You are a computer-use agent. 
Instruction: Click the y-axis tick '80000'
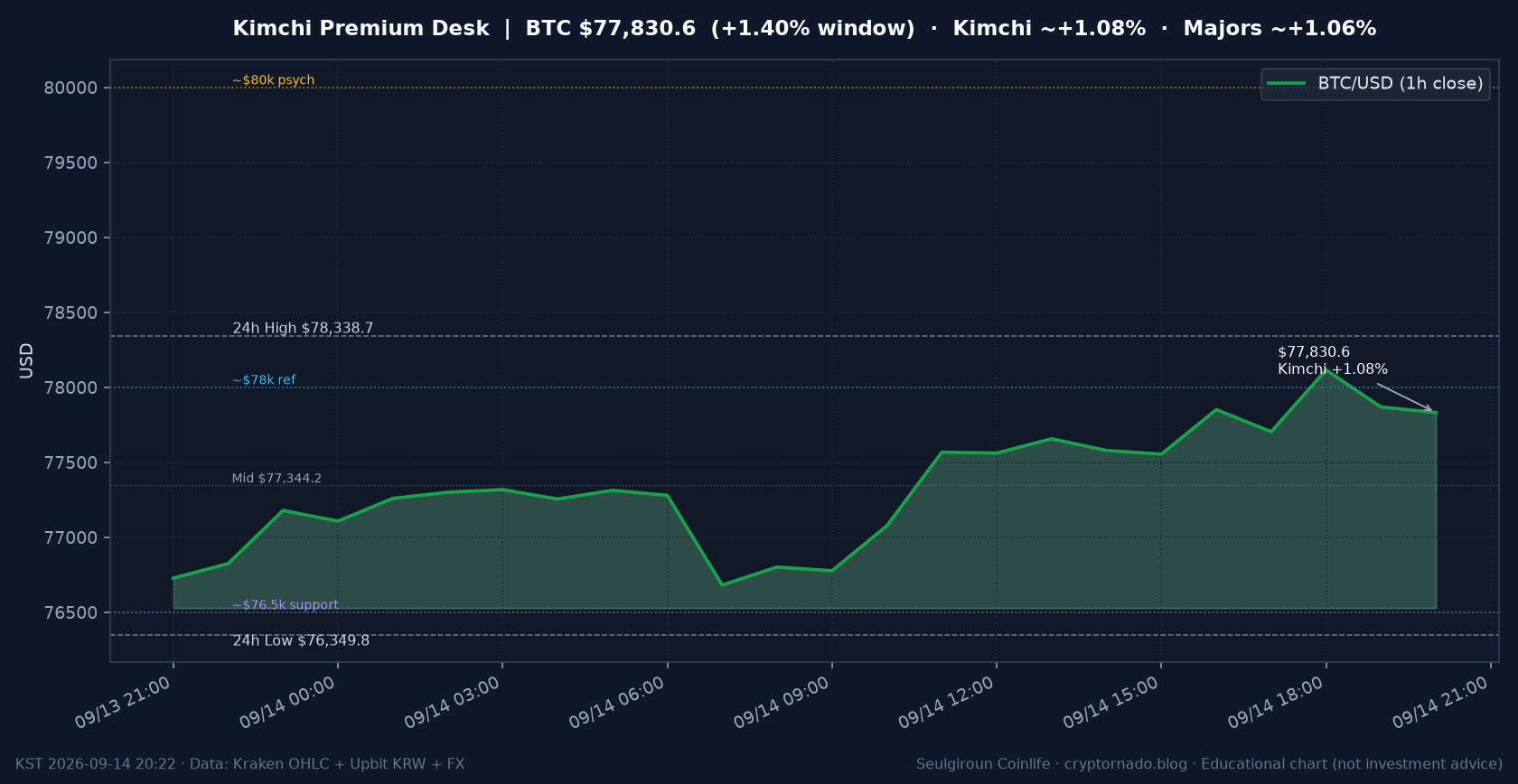pyautogui.click(x=70, y=88)
